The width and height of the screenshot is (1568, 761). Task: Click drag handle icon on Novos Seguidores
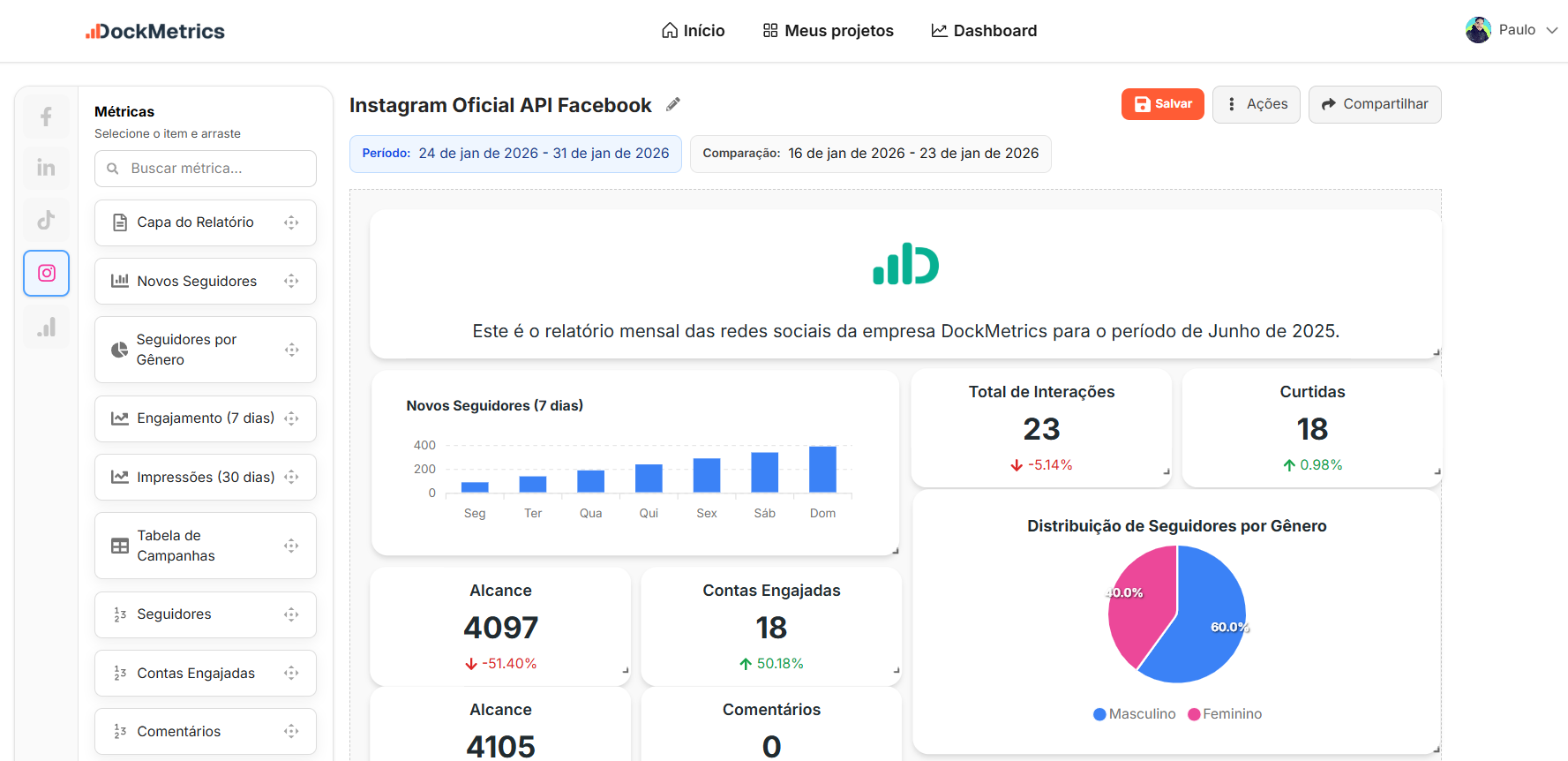pos(291,281)
